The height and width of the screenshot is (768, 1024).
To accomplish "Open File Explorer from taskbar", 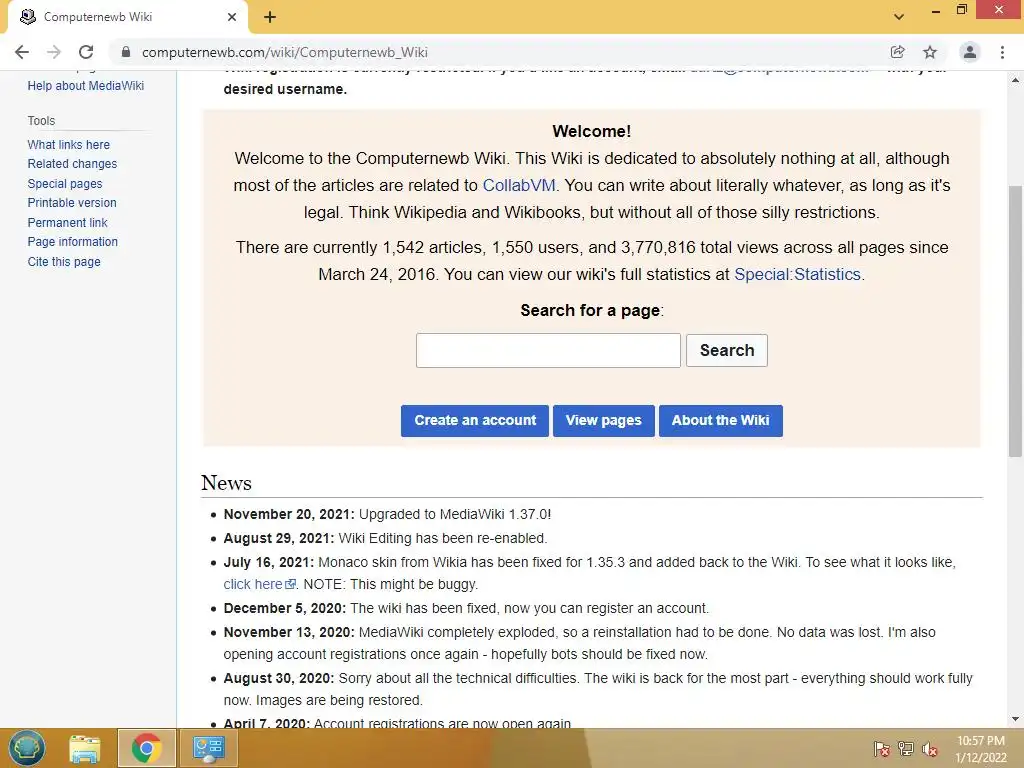I will point(85,748).
